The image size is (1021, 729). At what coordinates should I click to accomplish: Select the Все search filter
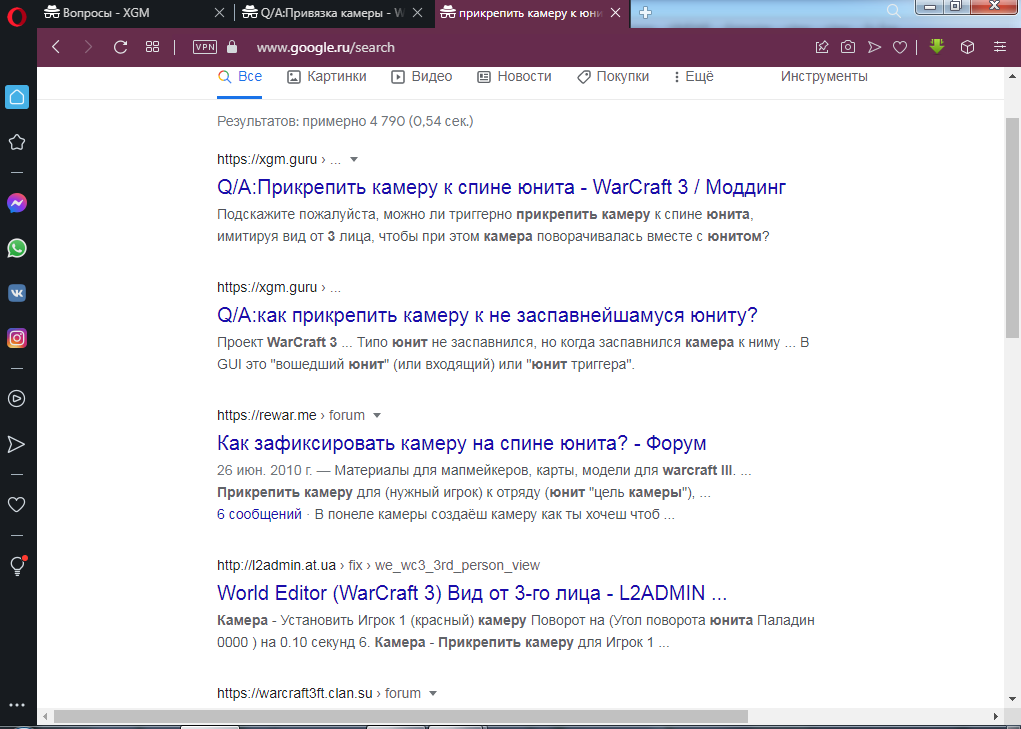point(240,77)
